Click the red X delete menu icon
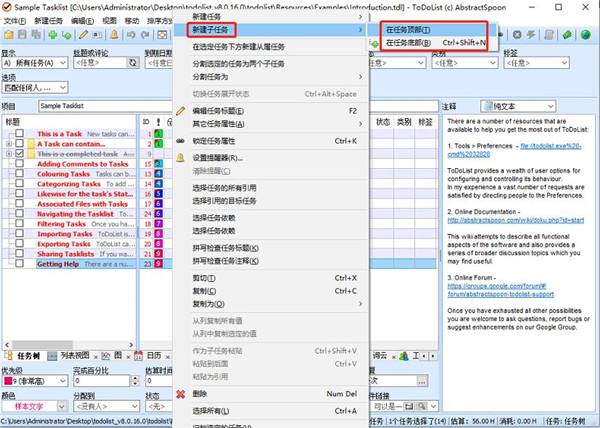The image size is (600, 428). pyautogui.click(x=181, y=394)
